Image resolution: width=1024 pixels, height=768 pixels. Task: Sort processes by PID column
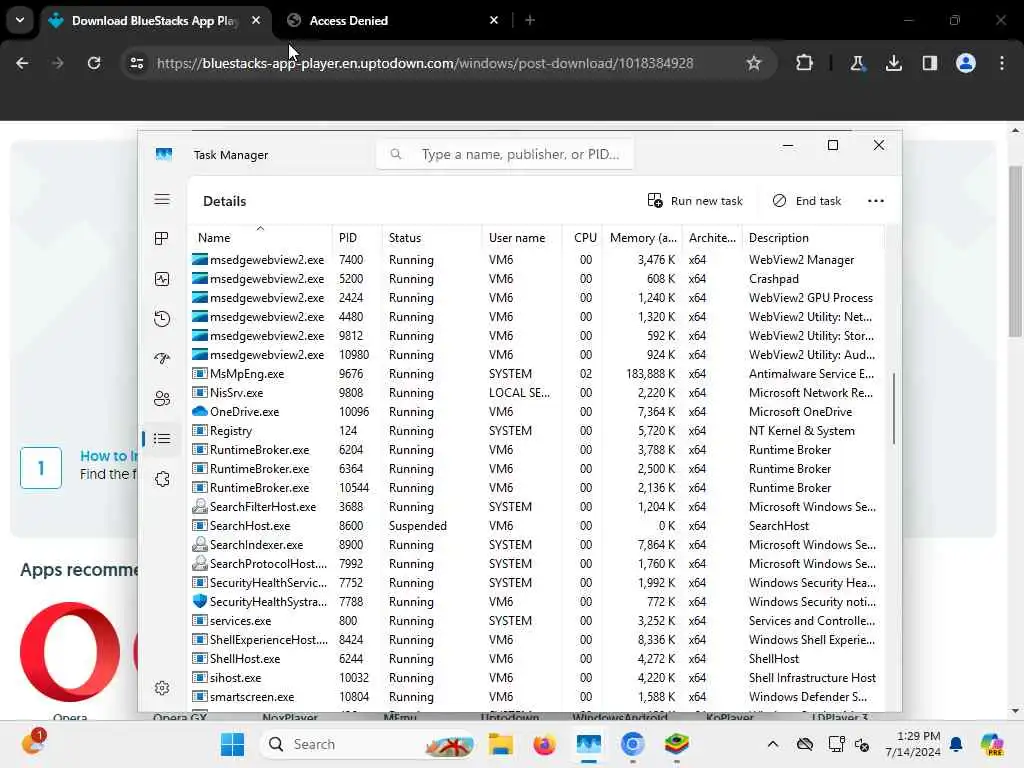coord(357,238)
